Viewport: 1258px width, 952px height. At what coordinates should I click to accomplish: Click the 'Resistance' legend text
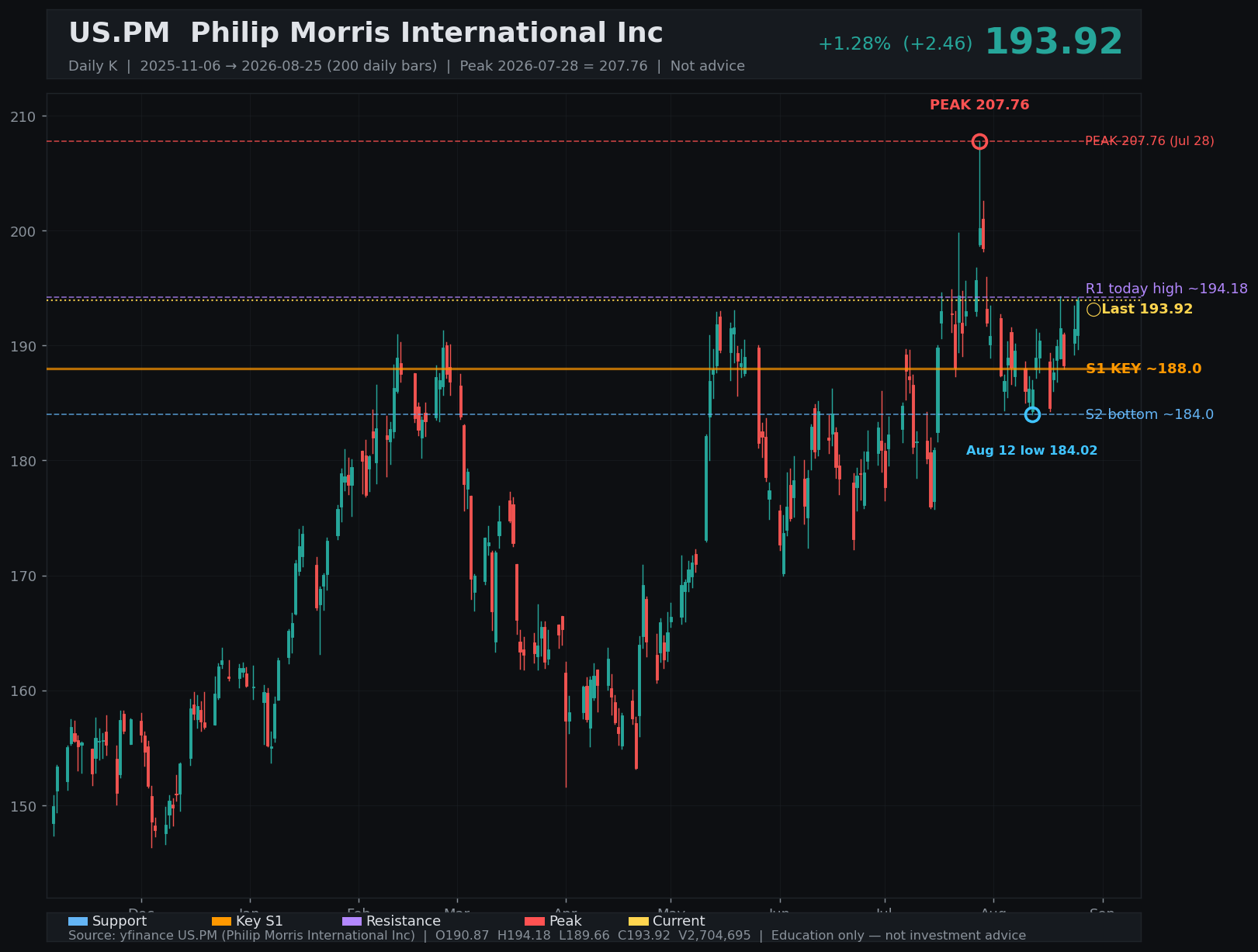point(404,921)
